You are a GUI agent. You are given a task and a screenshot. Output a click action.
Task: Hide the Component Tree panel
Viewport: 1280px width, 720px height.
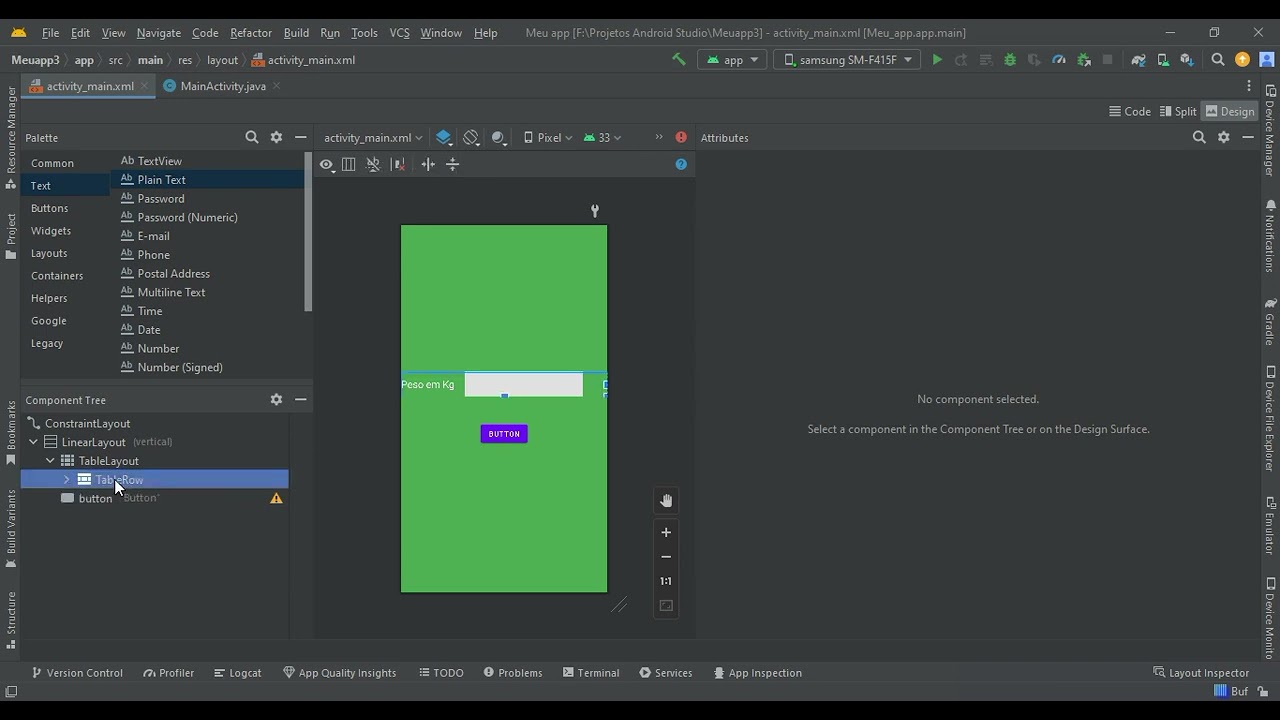click(300, 399)
